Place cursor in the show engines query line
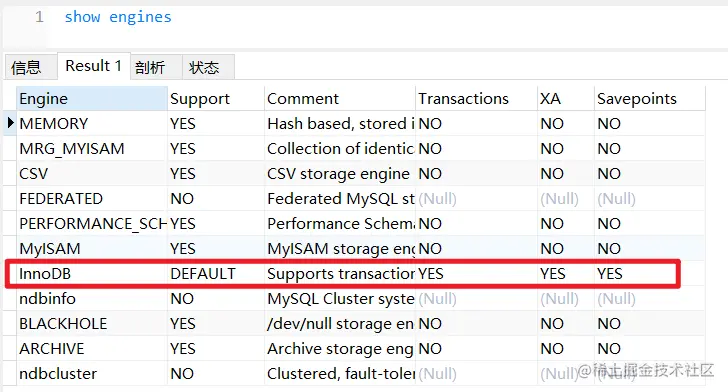The width and height of the screenshot is (728, 392). [118, 17]
